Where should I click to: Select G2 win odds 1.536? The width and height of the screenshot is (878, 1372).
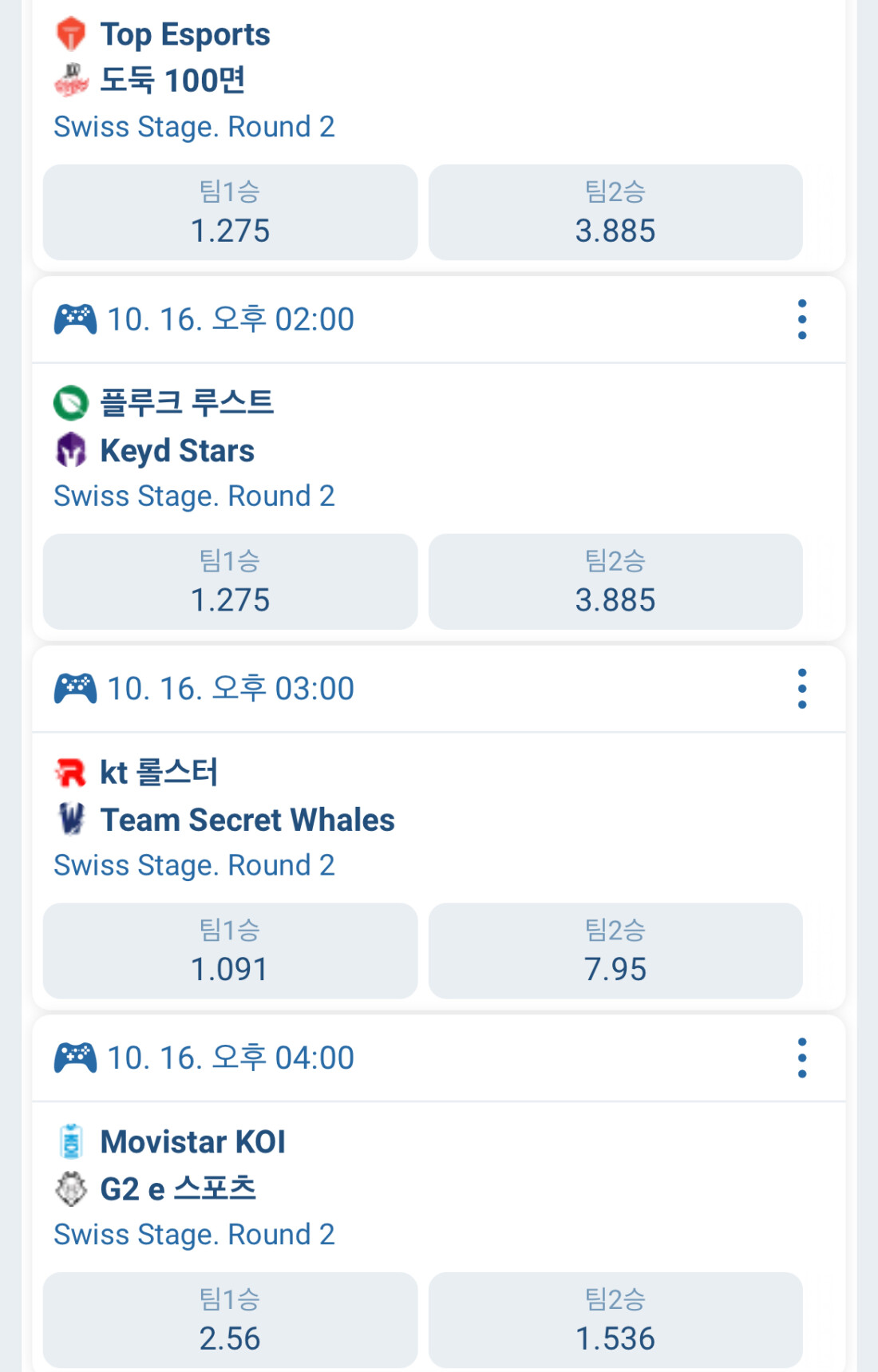pos(615,1320)
